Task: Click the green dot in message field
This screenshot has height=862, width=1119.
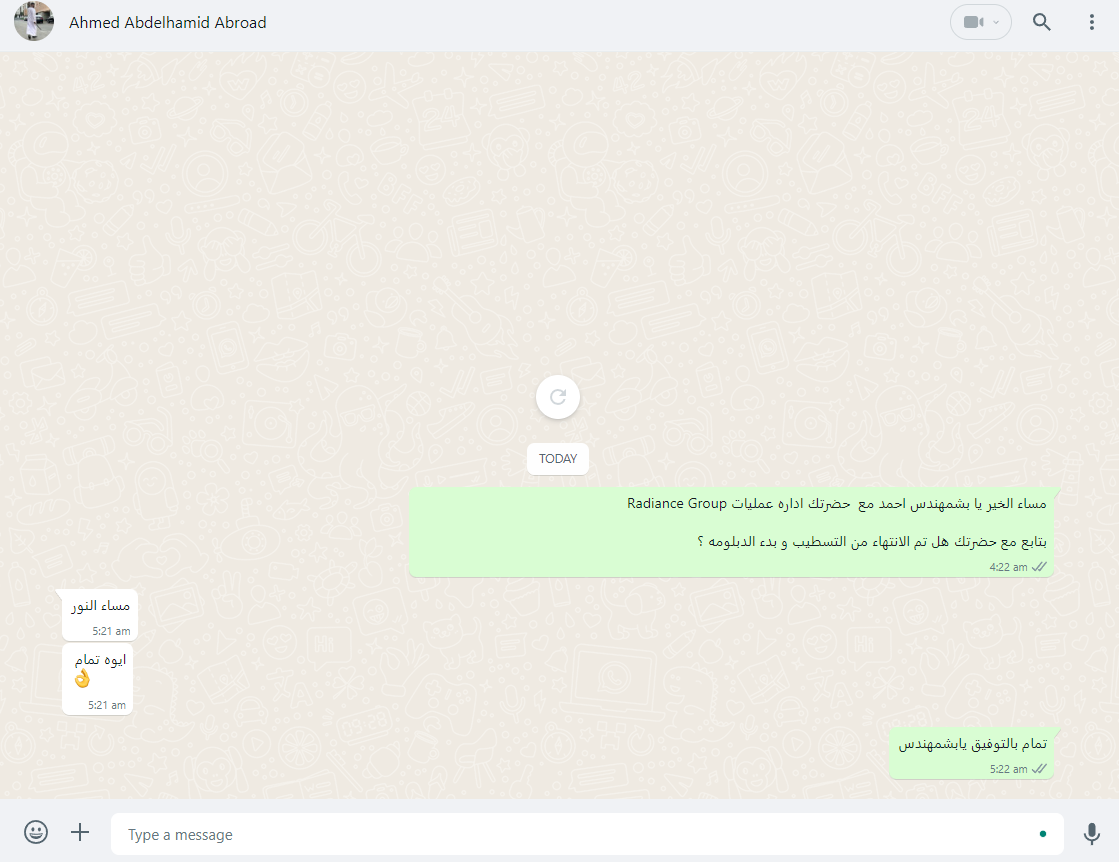Action: (1043, 834)
